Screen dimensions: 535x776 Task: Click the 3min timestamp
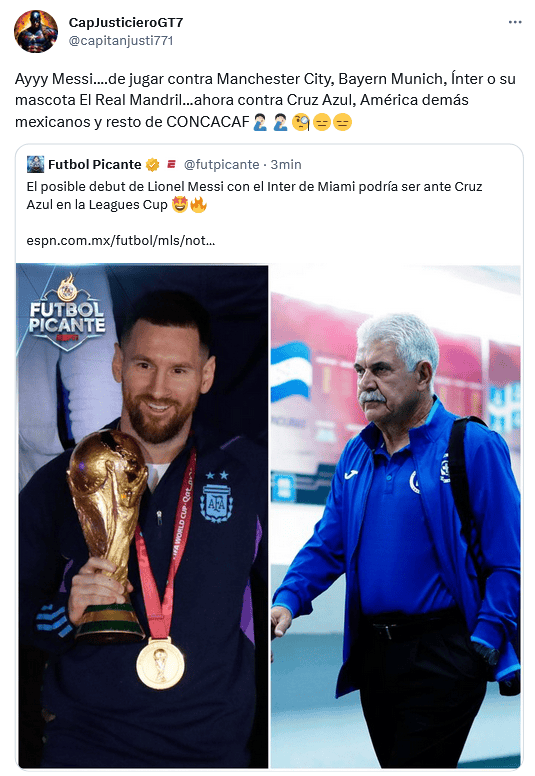point(286,164)
